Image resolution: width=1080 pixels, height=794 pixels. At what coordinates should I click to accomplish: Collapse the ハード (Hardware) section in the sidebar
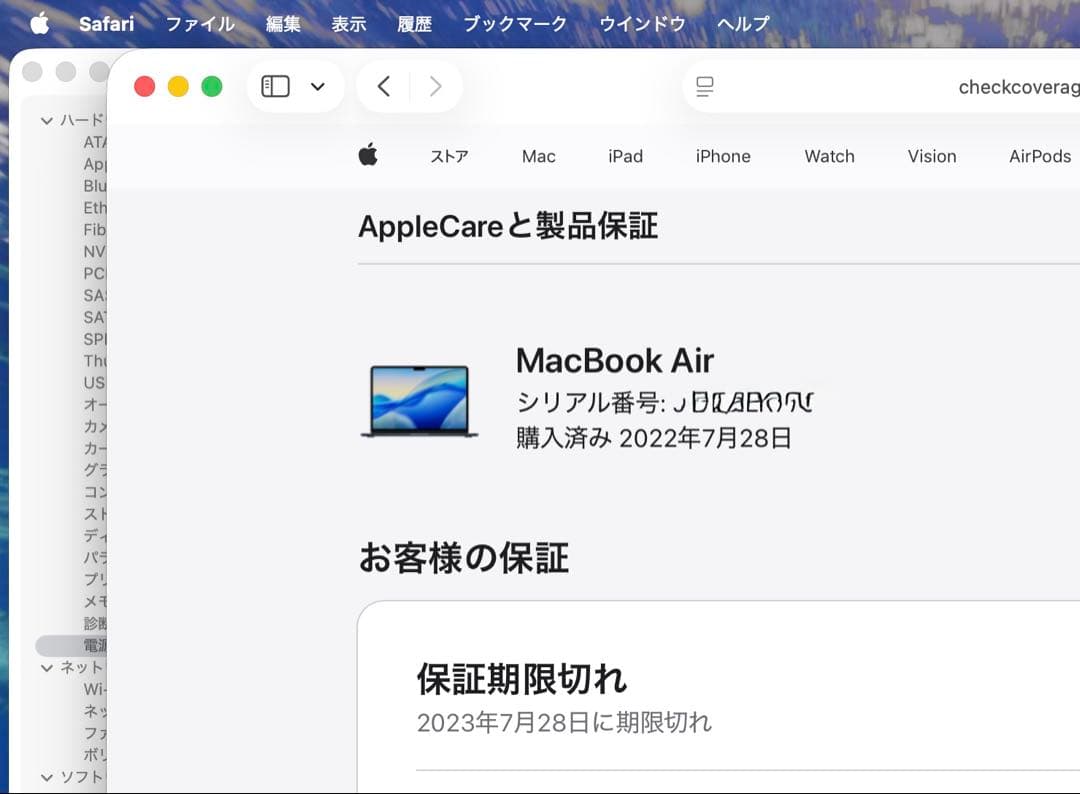tap(47, 120)
